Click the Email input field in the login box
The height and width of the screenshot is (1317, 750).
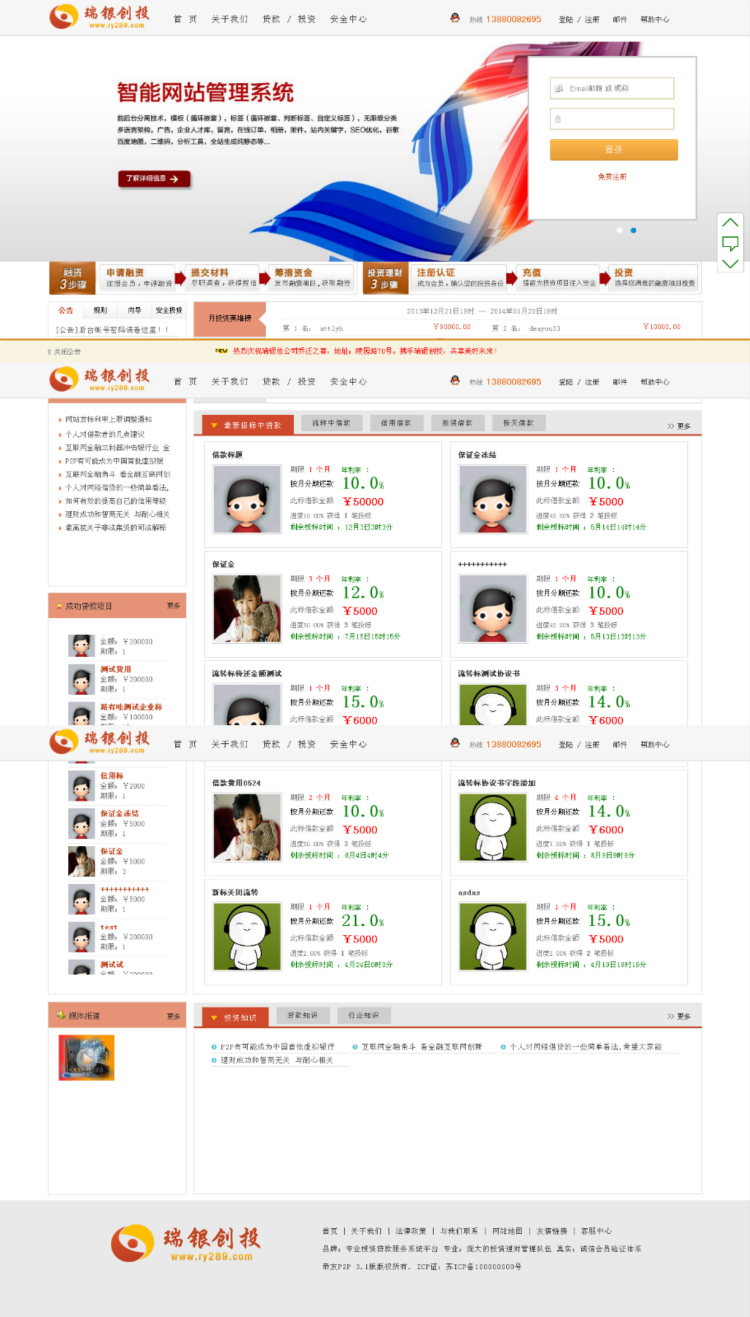click(x=612, y=89)
